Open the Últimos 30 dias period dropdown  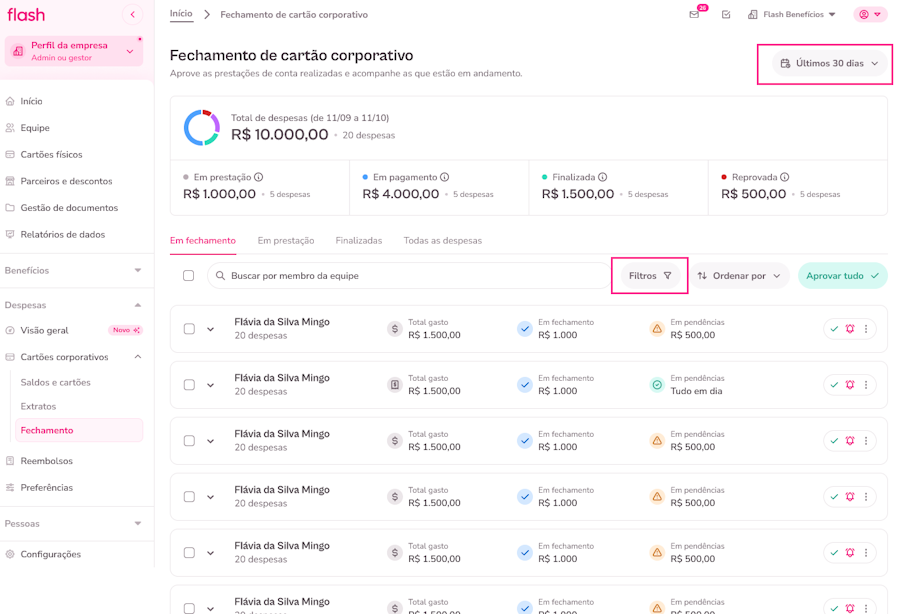click(x=829, y=64)
